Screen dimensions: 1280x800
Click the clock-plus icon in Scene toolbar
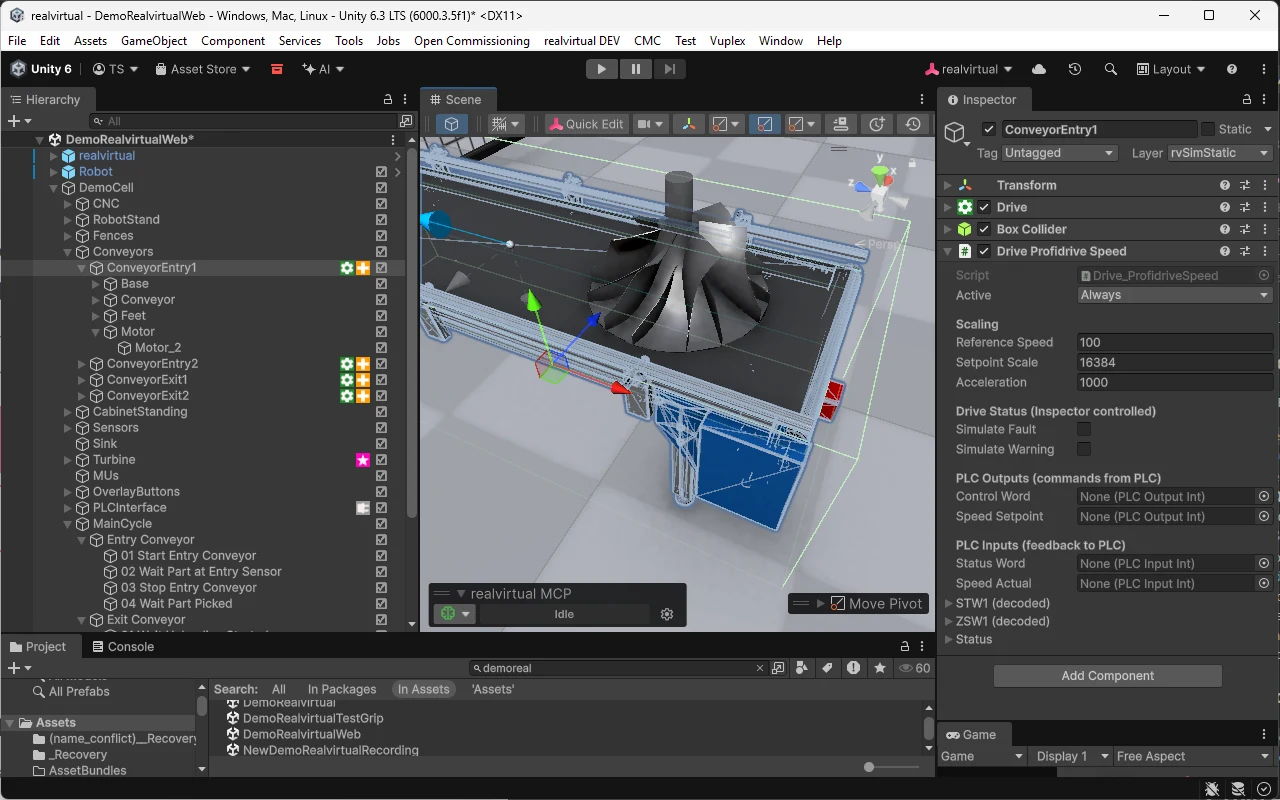tap(877, 124)
